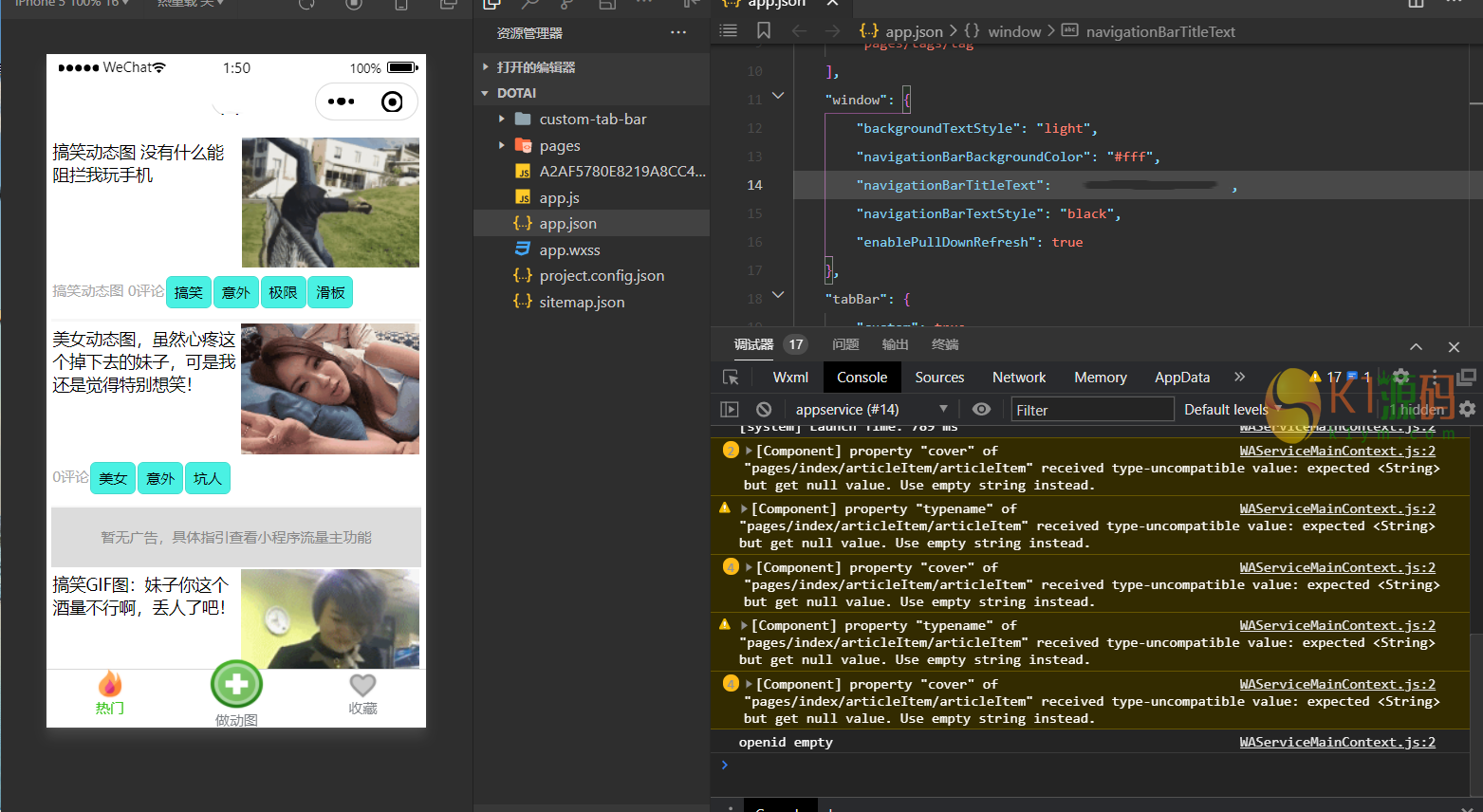Viewport: 1483px width, 812px height.
Task: Clear the console with the ban icon
Action: [764, 410]
